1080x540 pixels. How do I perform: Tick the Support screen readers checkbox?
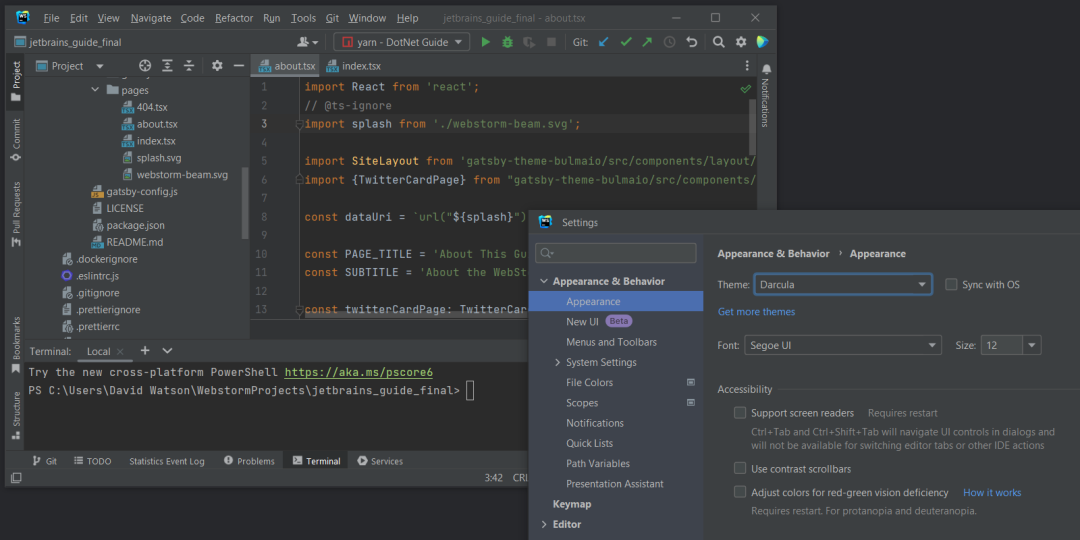pyautogui.click(x=740, y=413)
